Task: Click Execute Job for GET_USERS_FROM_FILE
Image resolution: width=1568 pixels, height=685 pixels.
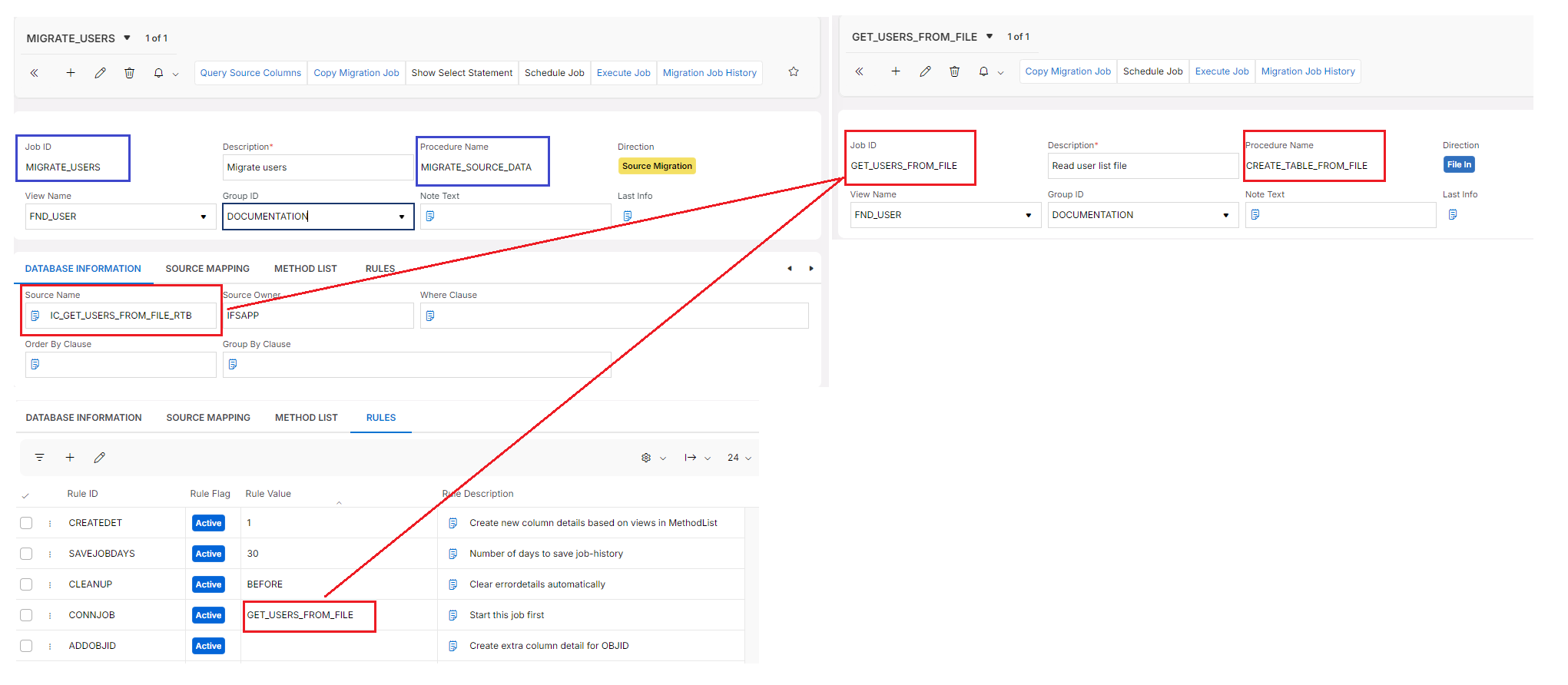Action: click(x=1222, y=71)
